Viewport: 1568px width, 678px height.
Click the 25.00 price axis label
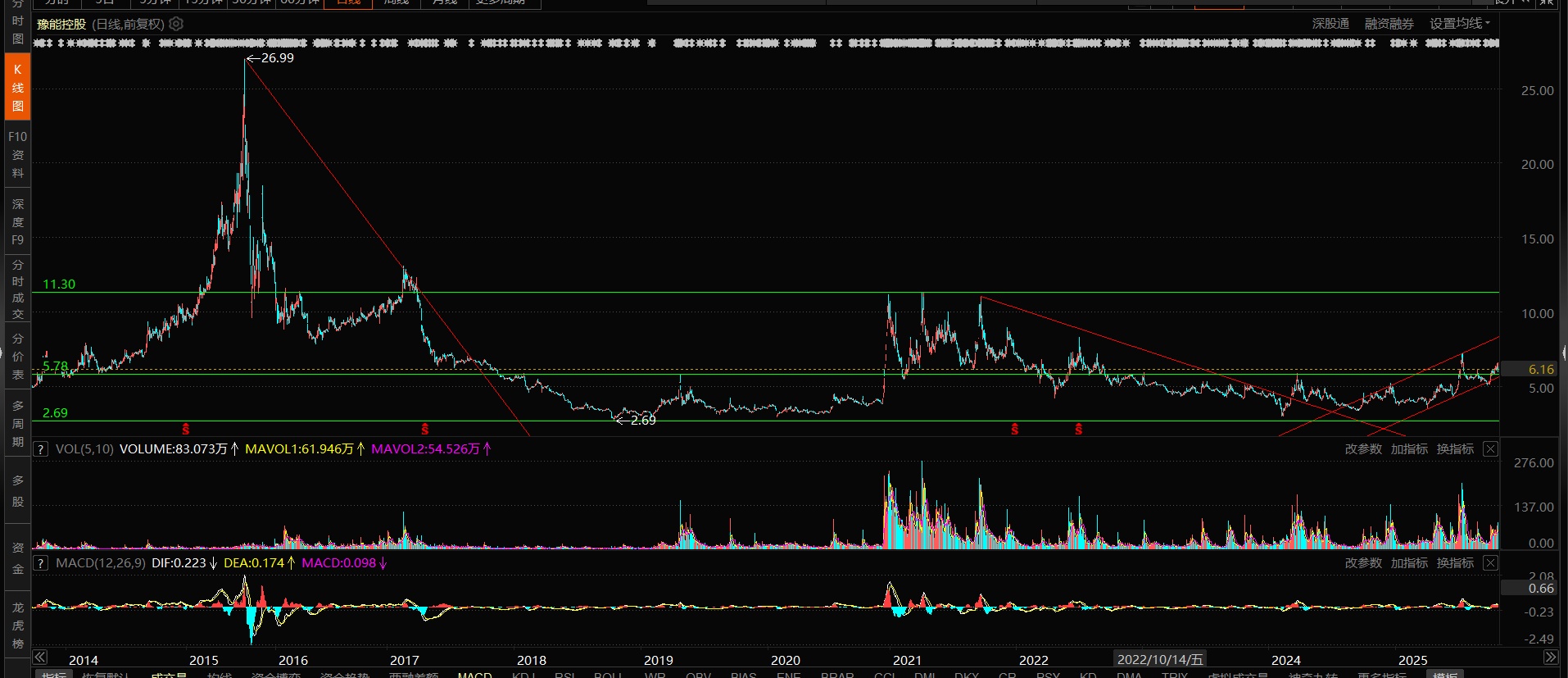(1537, 90)
